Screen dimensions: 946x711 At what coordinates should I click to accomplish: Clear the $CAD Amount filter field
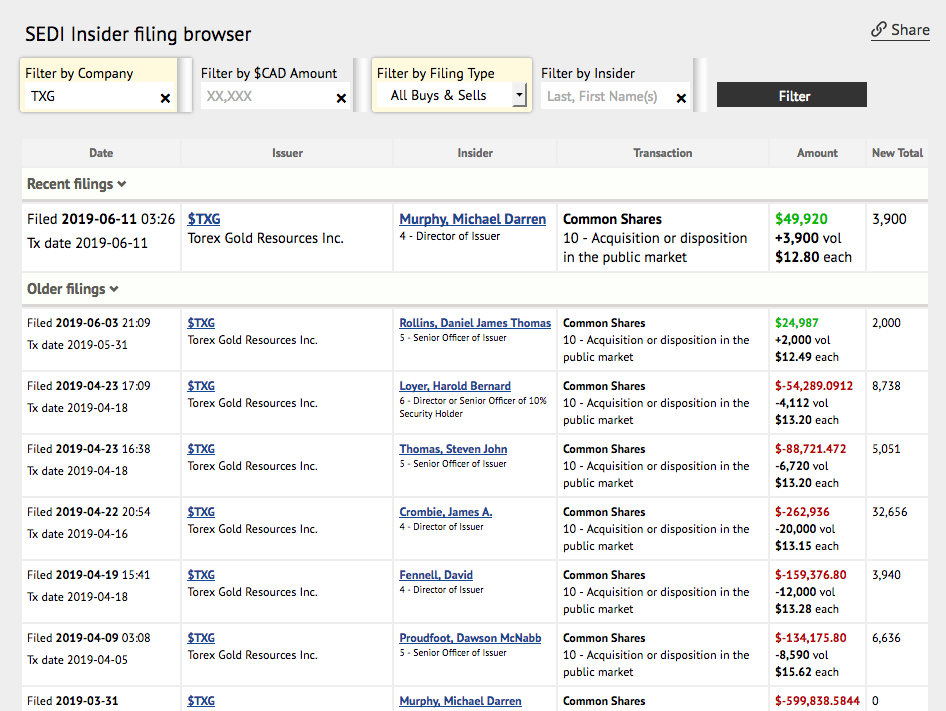341,98
